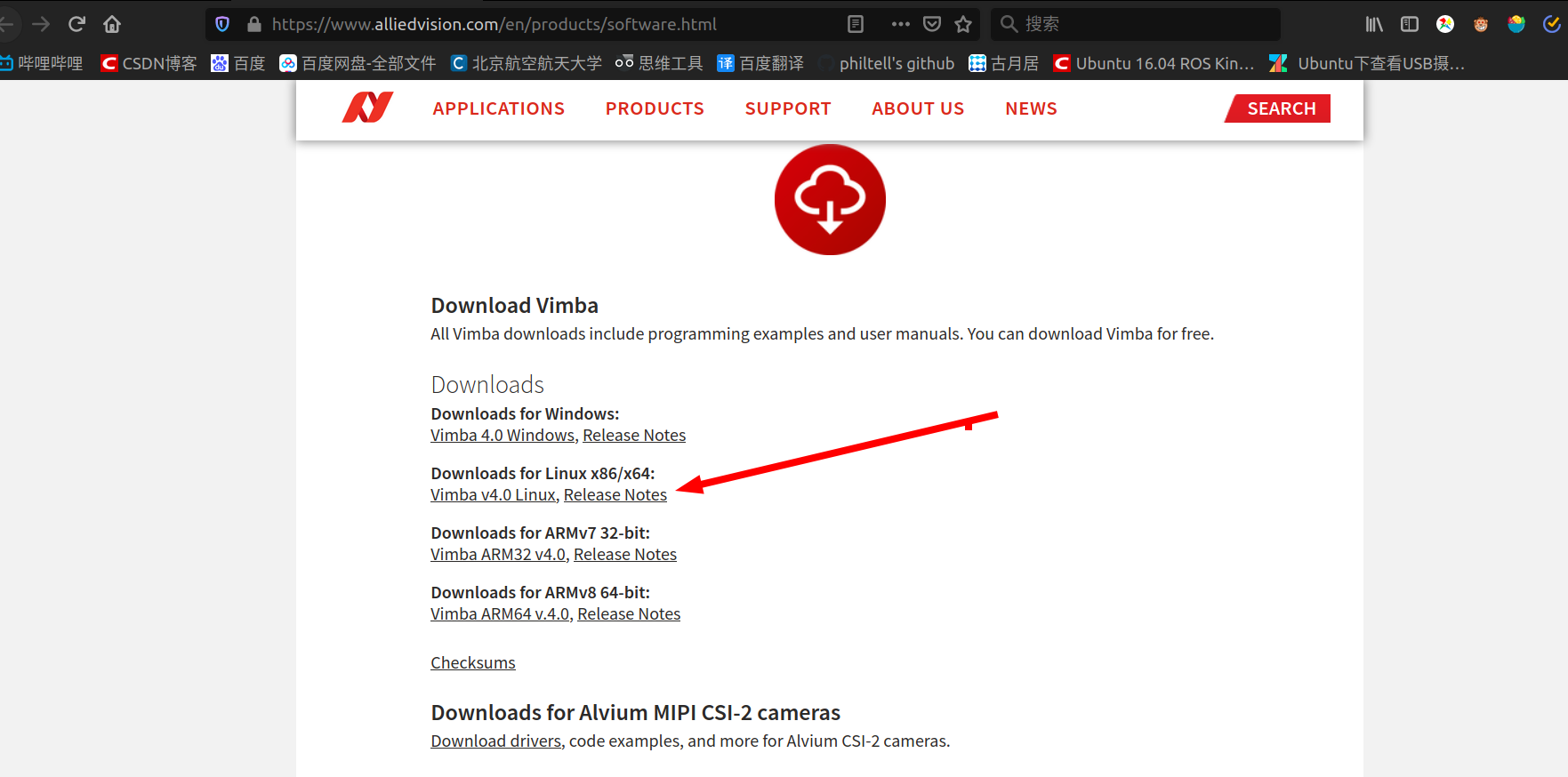Click Allied Vision red logo
Image resolution: width=1568 pixels, height=777 pixels.
pyautogui.click(x=367, y=108)
